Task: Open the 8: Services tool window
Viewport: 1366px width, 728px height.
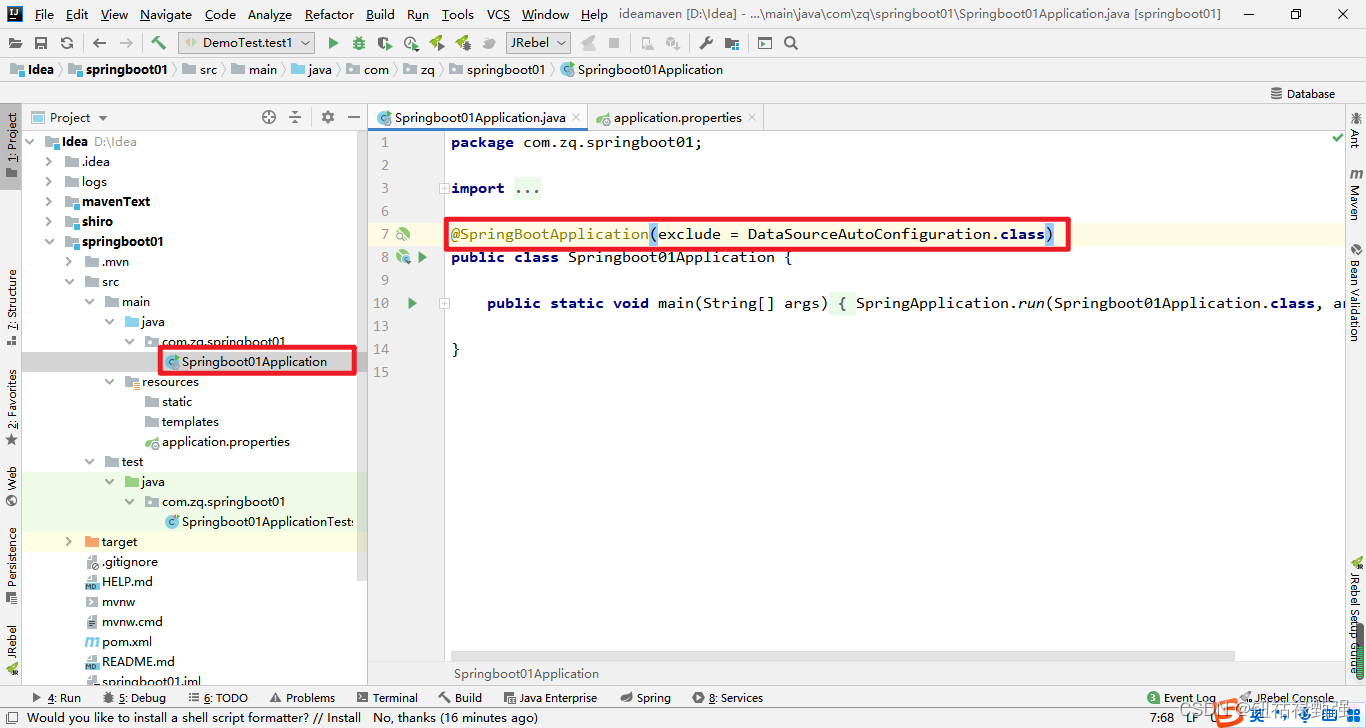Action: (727, 698)
